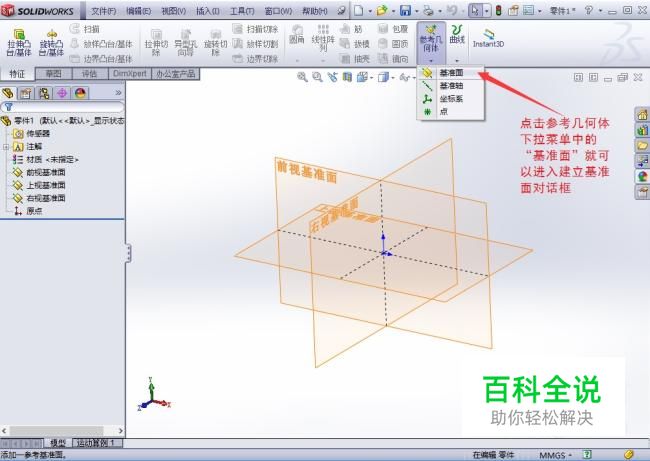Choose 放样切割 lofted cut
The image size is (650, 461).
tap(255, 44)
